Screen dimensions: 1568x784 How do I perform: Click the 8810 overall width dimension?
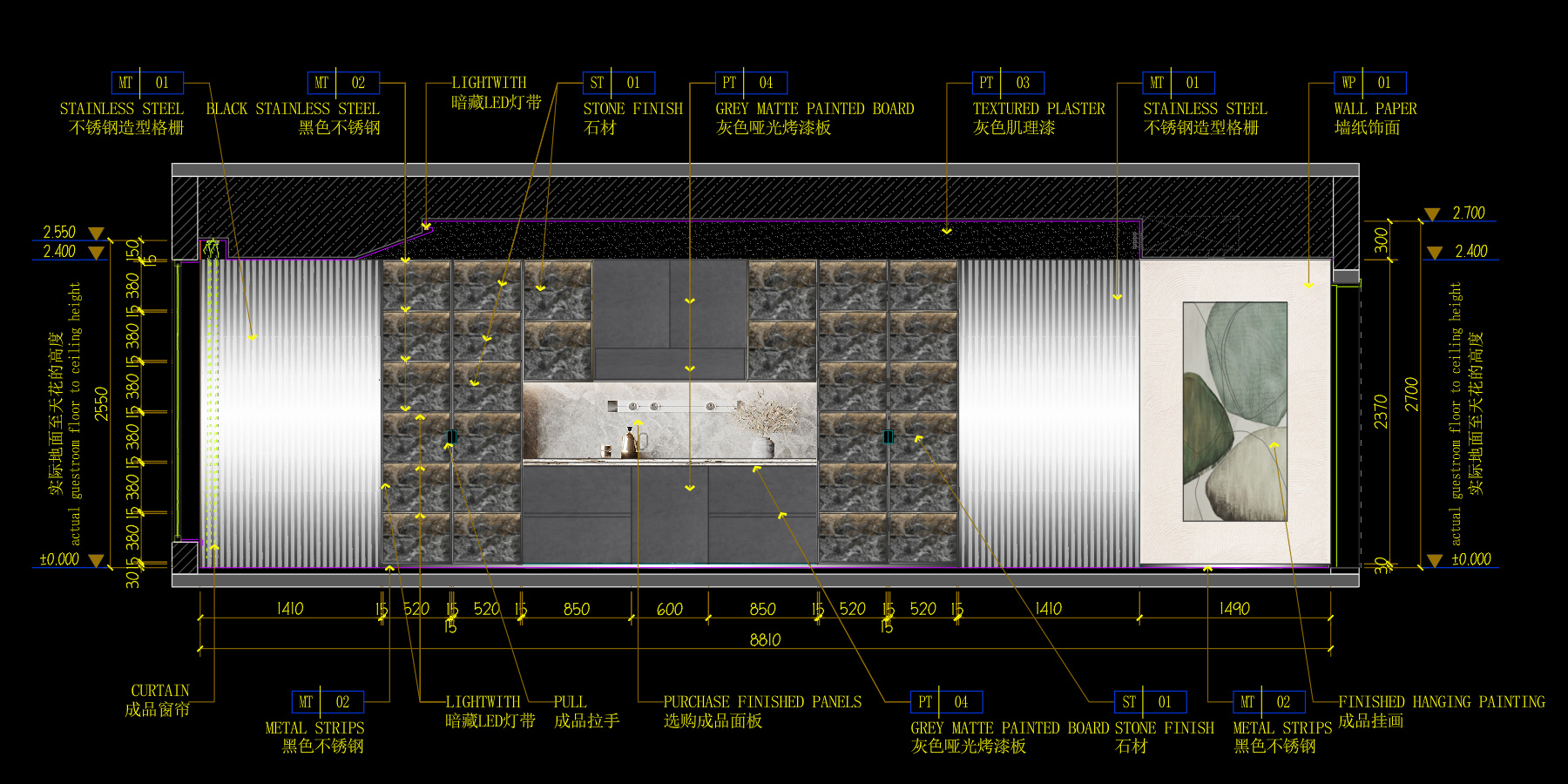coord(765,640)
